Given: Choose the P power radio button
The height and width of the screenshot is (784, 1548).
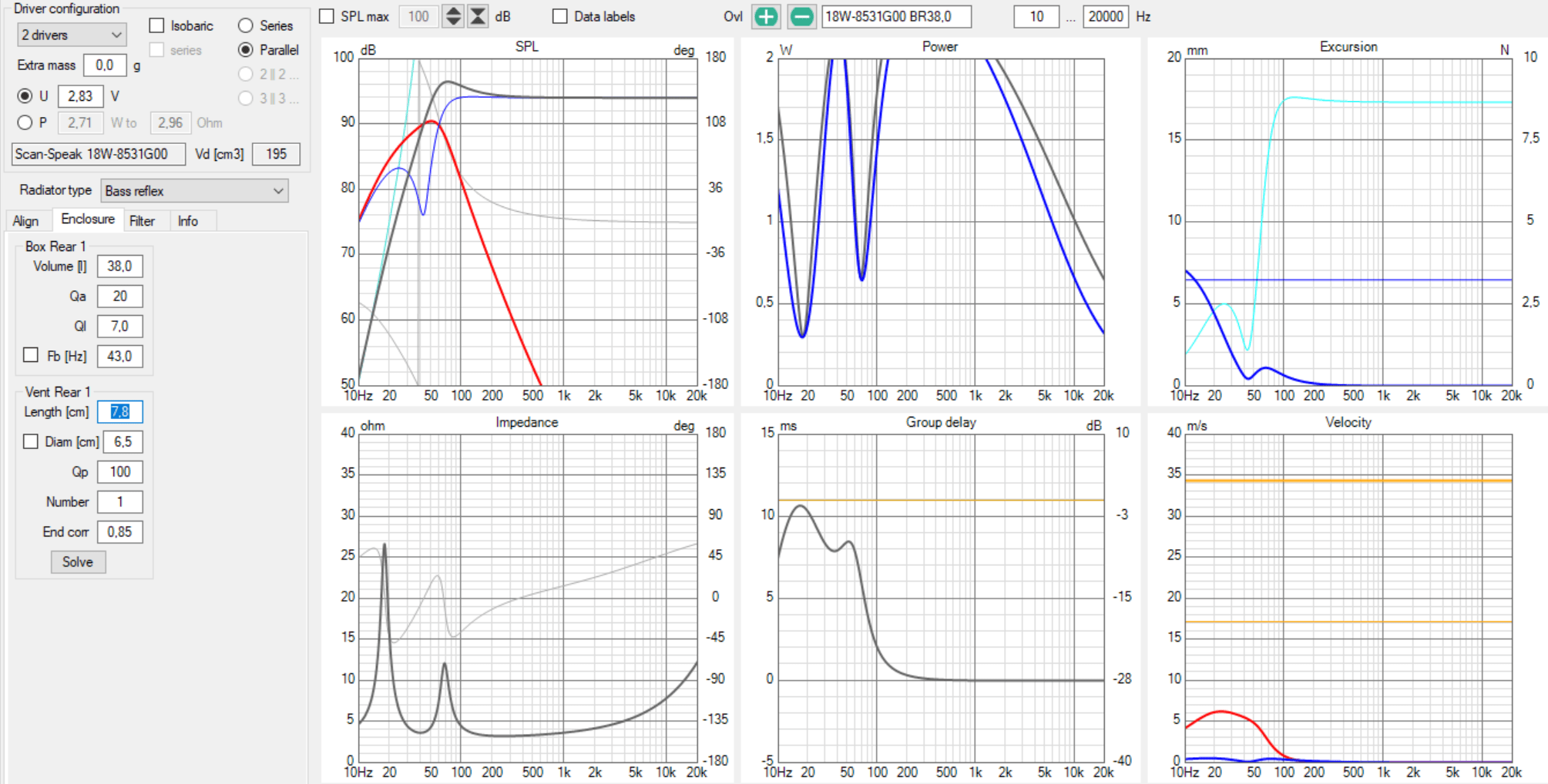Looking at the screenshot, I should (x=25, y=122).
